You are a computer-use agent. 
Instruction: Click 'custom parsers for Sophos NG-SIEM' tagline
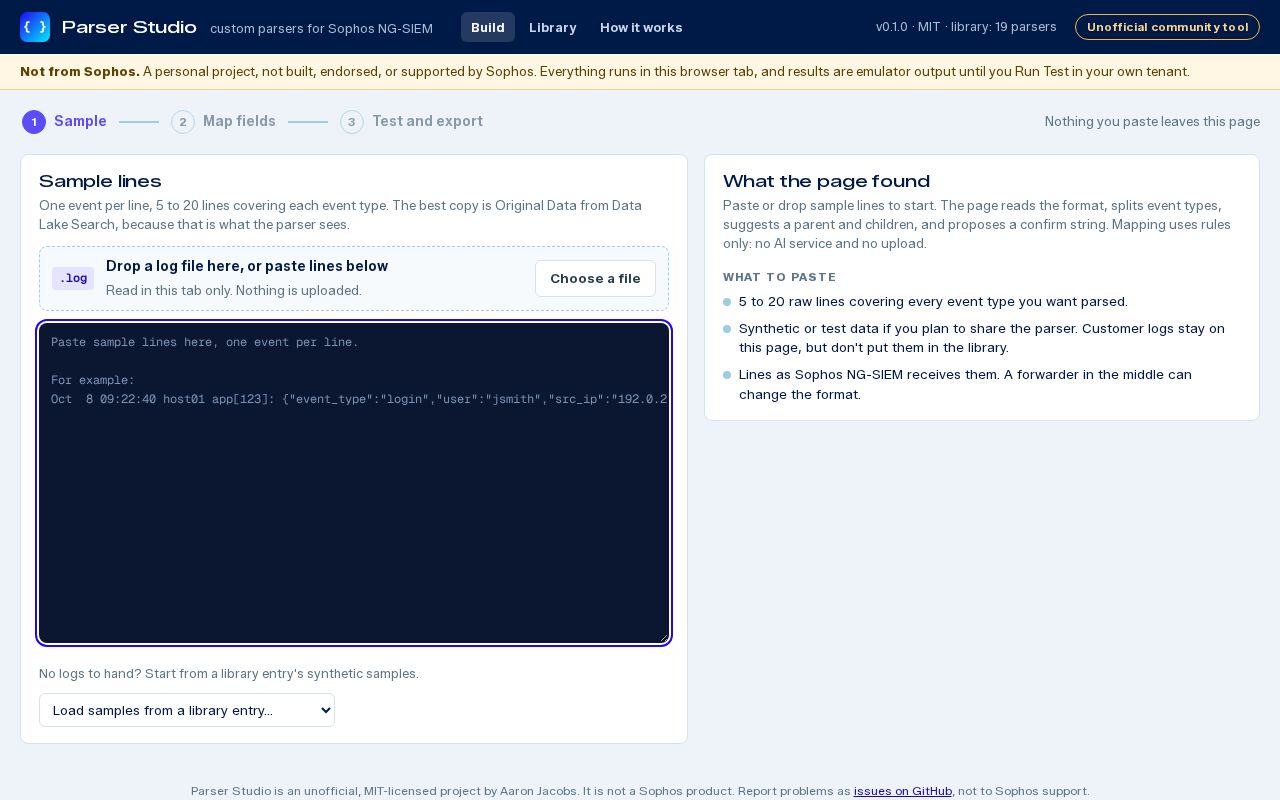coord(321,28)
